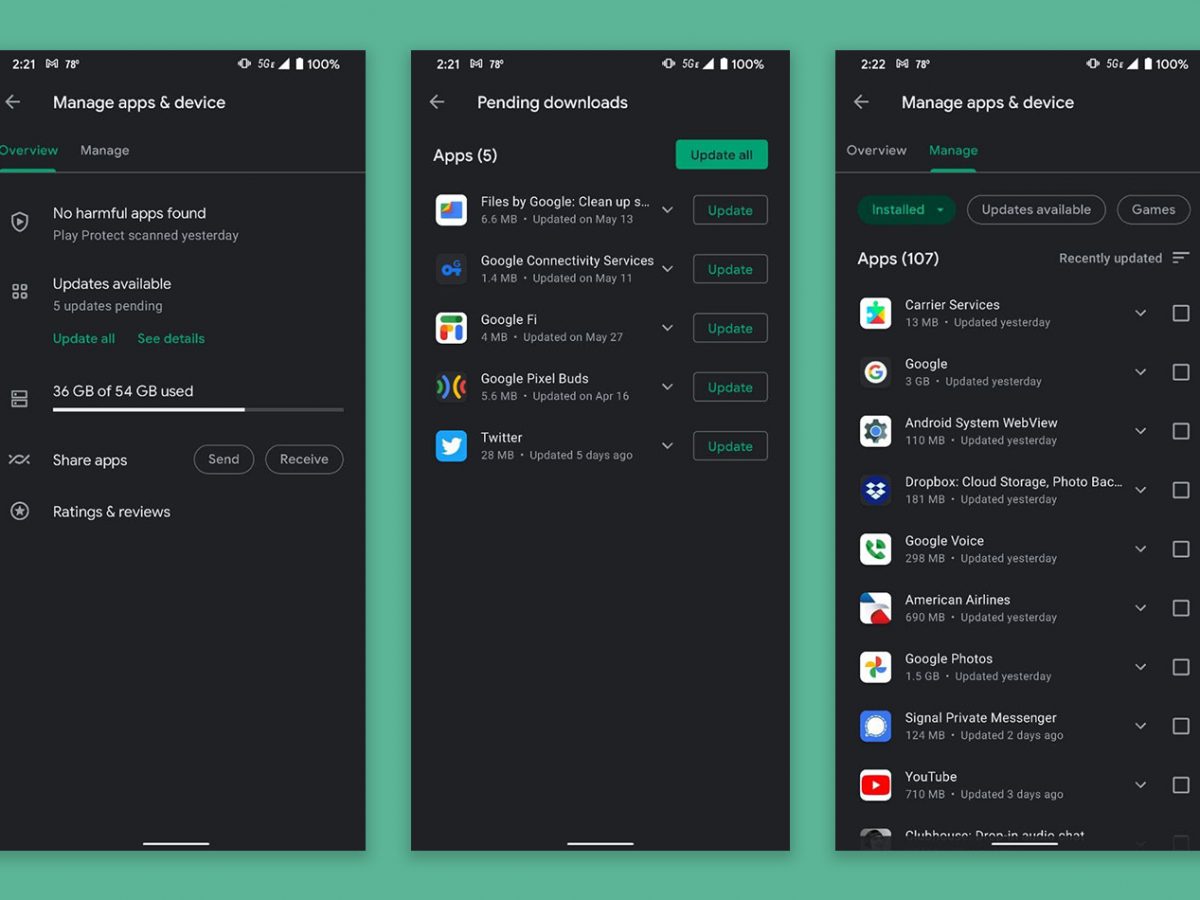Check the Carrier Services checkbox
This screenshot has width=1200, height=900.
click(x=1181, y=313)
